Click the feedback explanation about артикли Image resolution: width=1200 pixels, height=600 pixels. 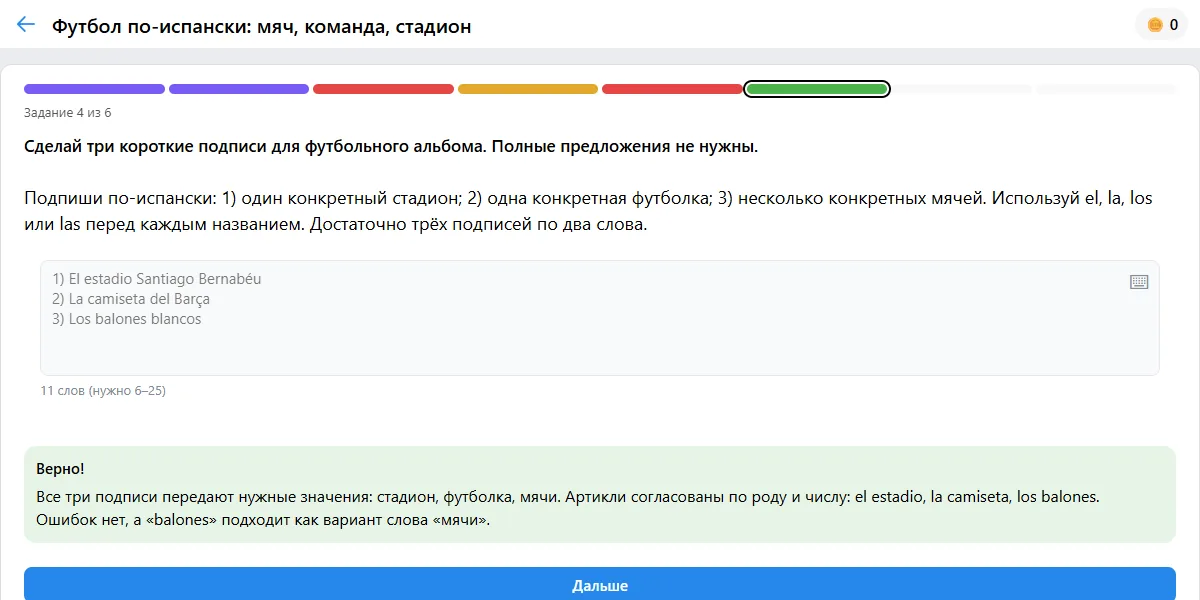(x=568, y=508)
